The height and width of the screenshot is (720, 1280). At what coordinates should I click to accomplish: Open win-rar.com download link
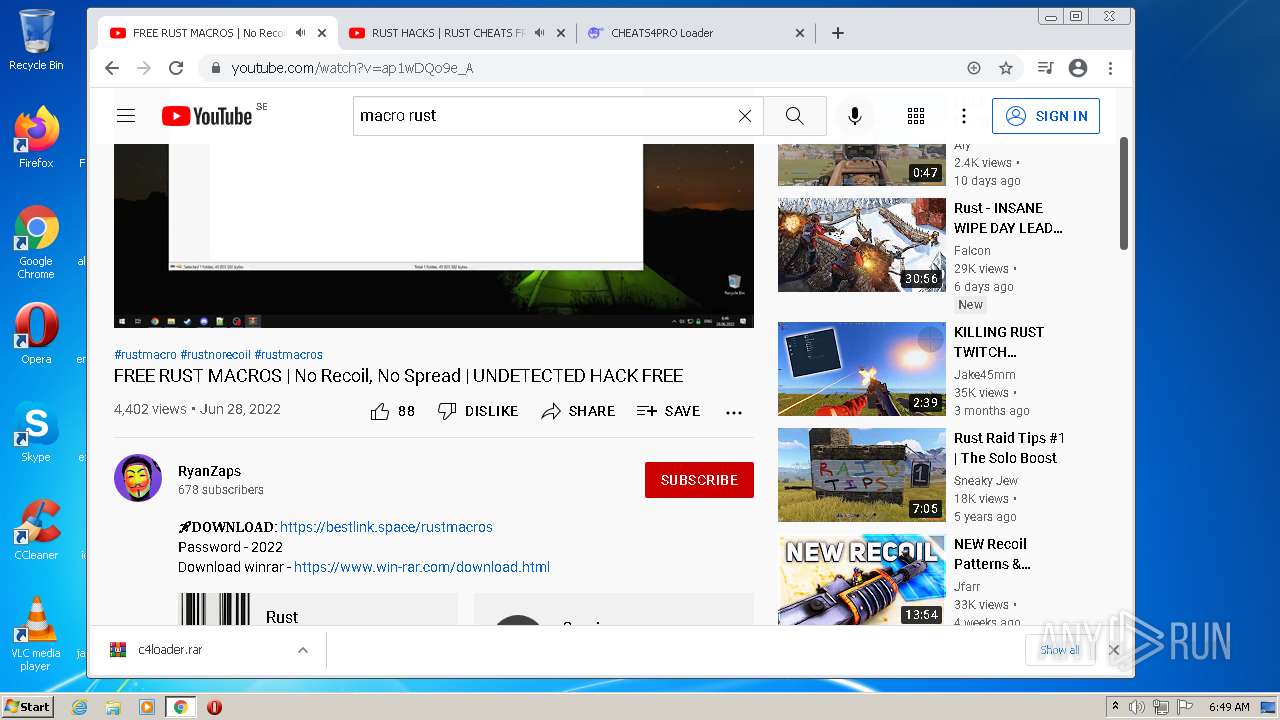(422, 567)
